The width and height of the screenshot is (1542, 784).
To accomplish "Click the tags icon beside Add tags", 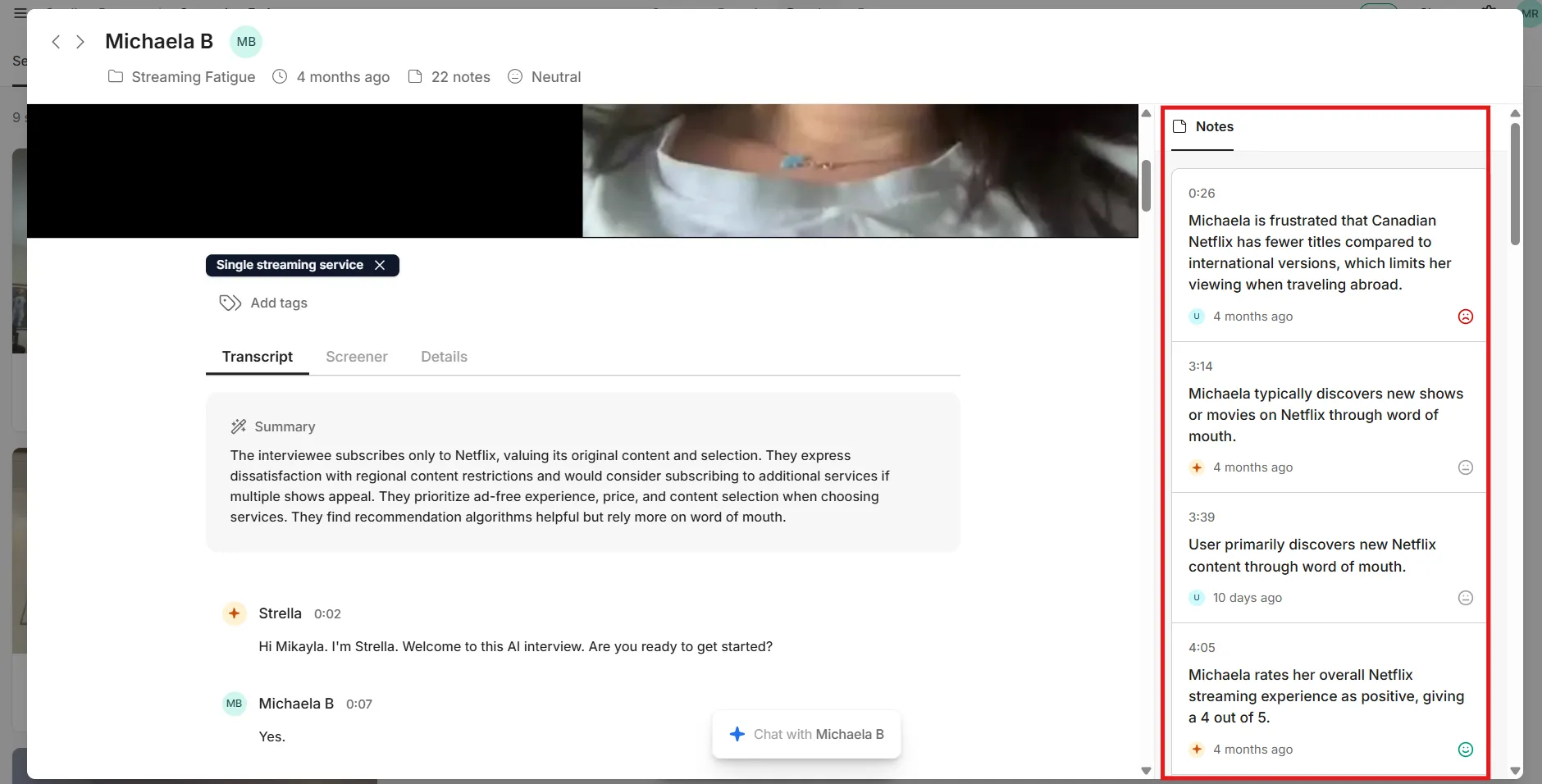I will 230,303.
